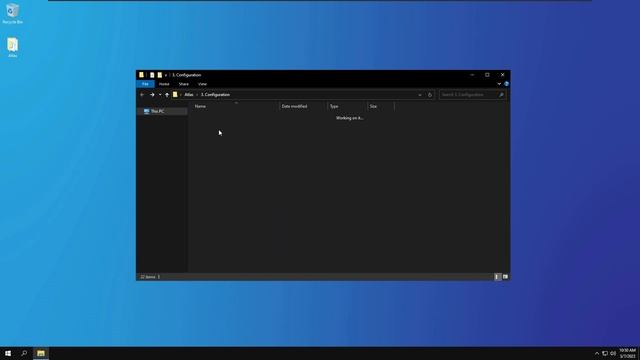Click the search magnifier icon in Explorer
The width and height of the screenshot is (640, 360).
[501, 95]
